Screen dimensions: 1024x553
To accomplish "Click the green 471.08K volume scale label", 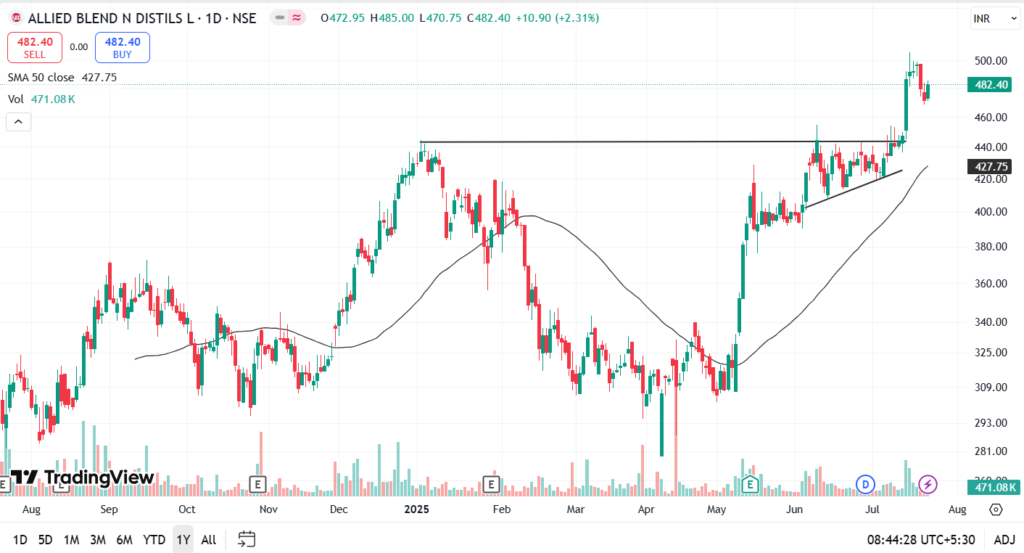I will (x=994, y=487).
